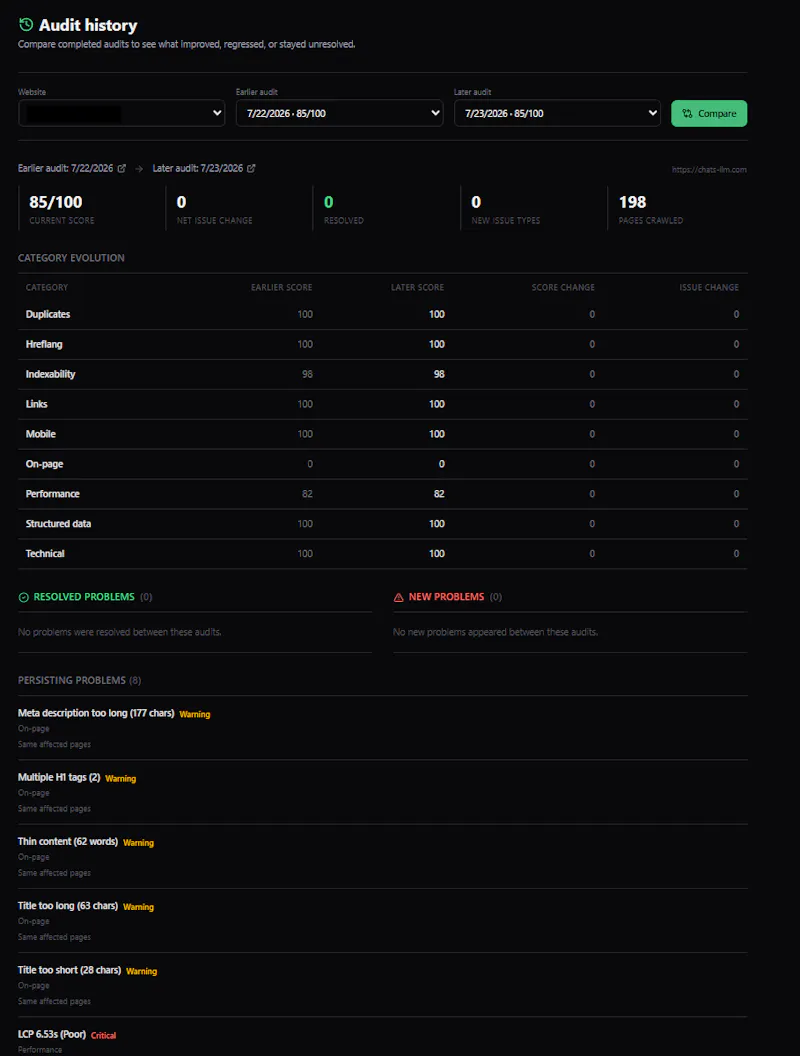This screenshot has height=1056, width=800.
Task: Click the Later Score 98 for Indexability
Action: pos(439,374)
